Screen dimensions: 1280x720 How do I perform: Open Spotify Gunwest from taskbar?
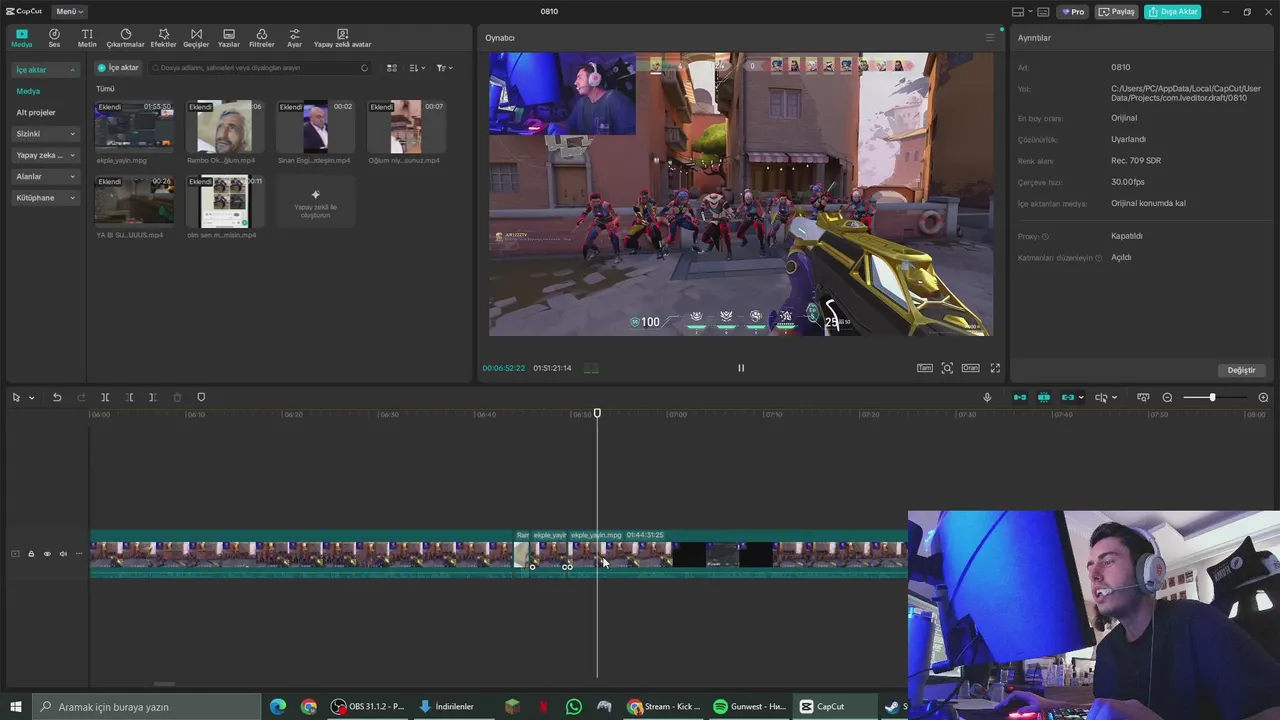[x=749, y=707]
